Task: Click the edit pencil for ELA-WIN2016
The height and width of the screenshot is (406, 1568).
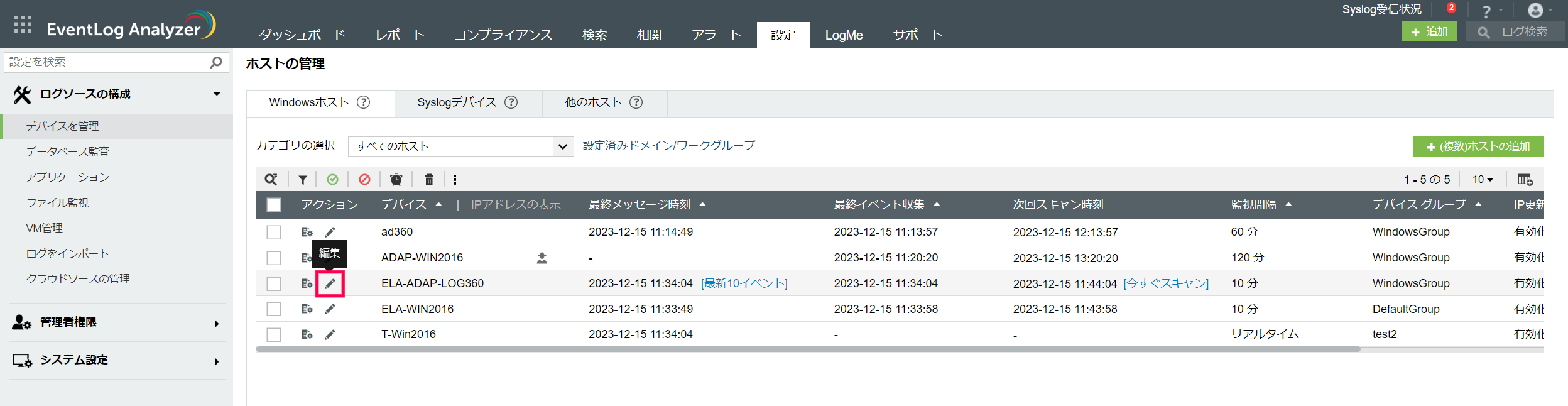Action: click(x=330, y=309)
